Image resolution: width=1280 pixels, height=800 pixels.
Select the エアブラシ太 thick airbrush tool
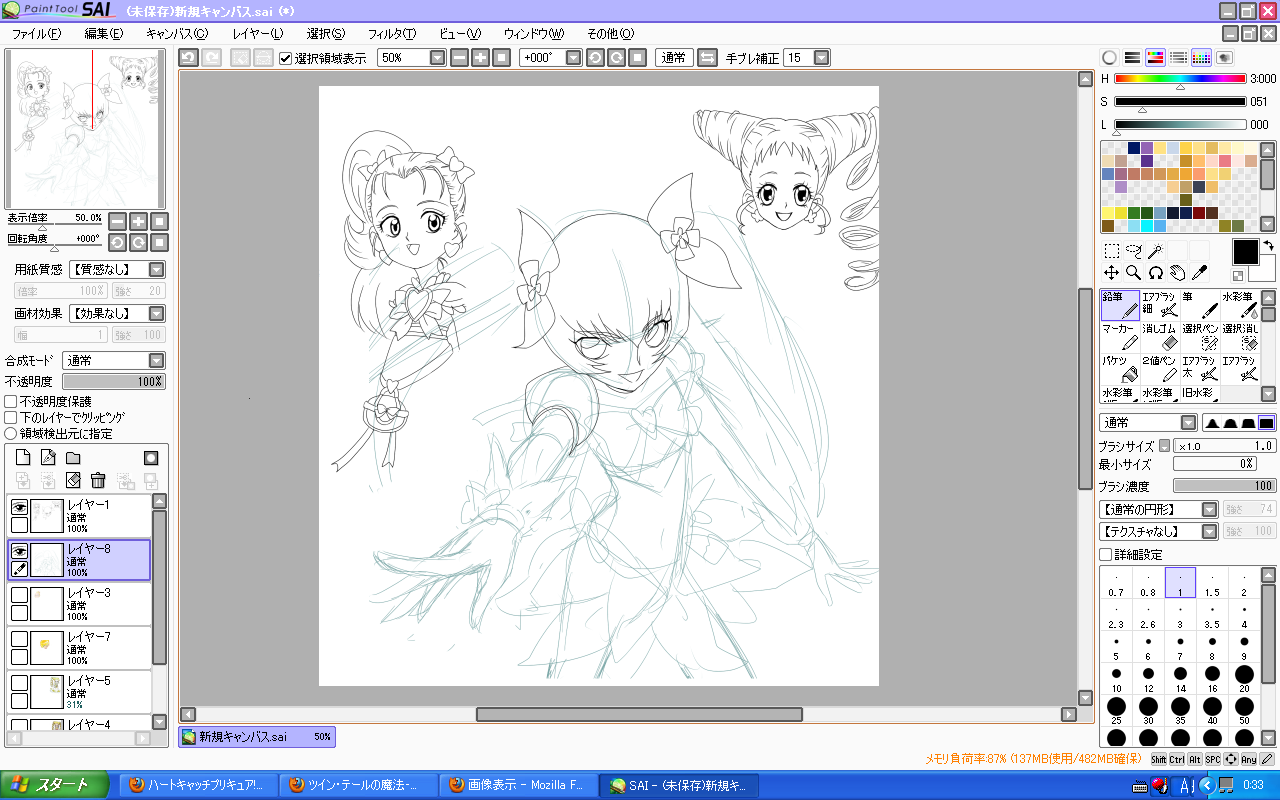(x=1200, y=369)
